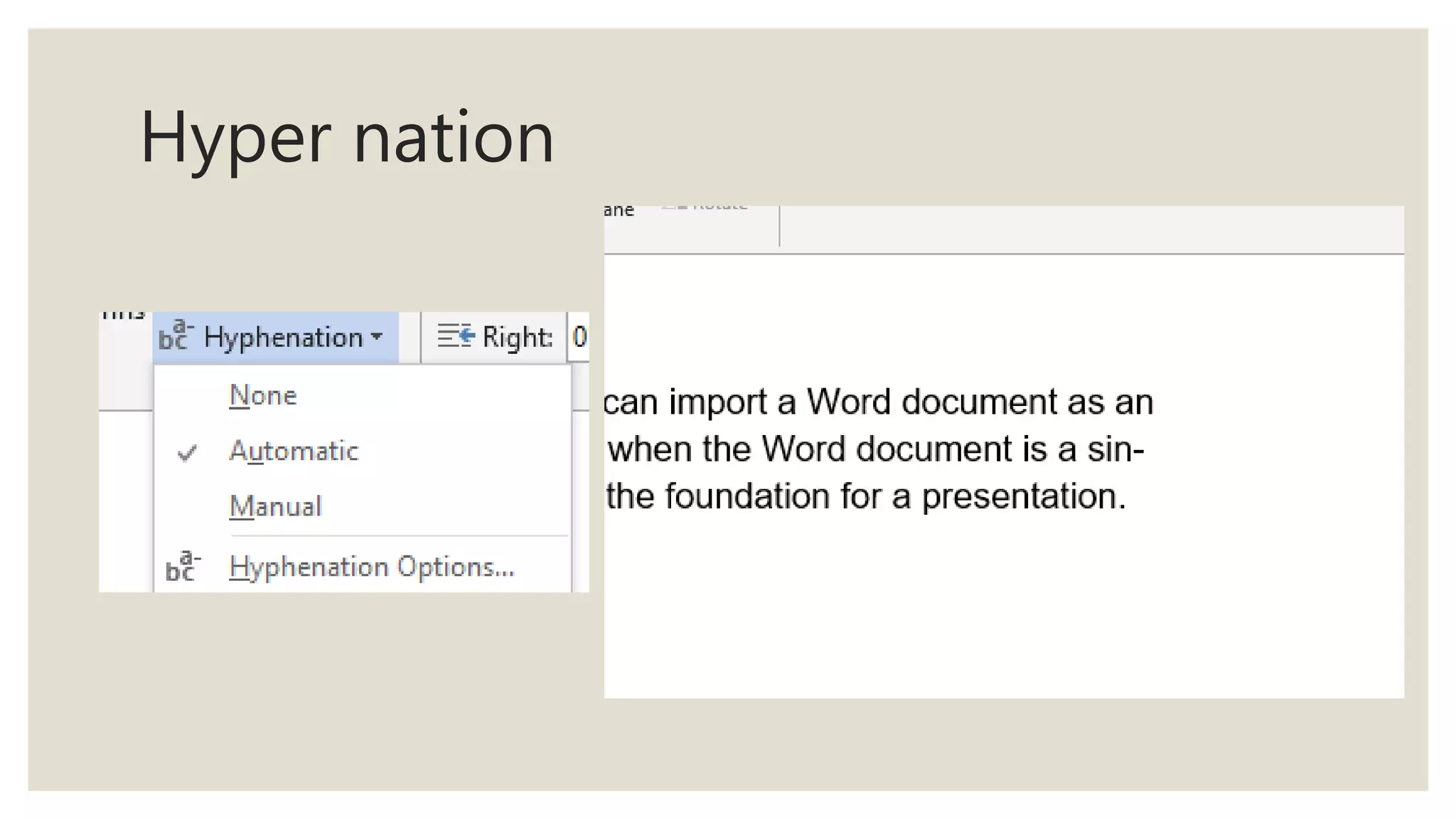The width and height of the screenshot is (1456, 819).
Task: Click the text 'can import a Word document as an'
Action: pos(878,402)
